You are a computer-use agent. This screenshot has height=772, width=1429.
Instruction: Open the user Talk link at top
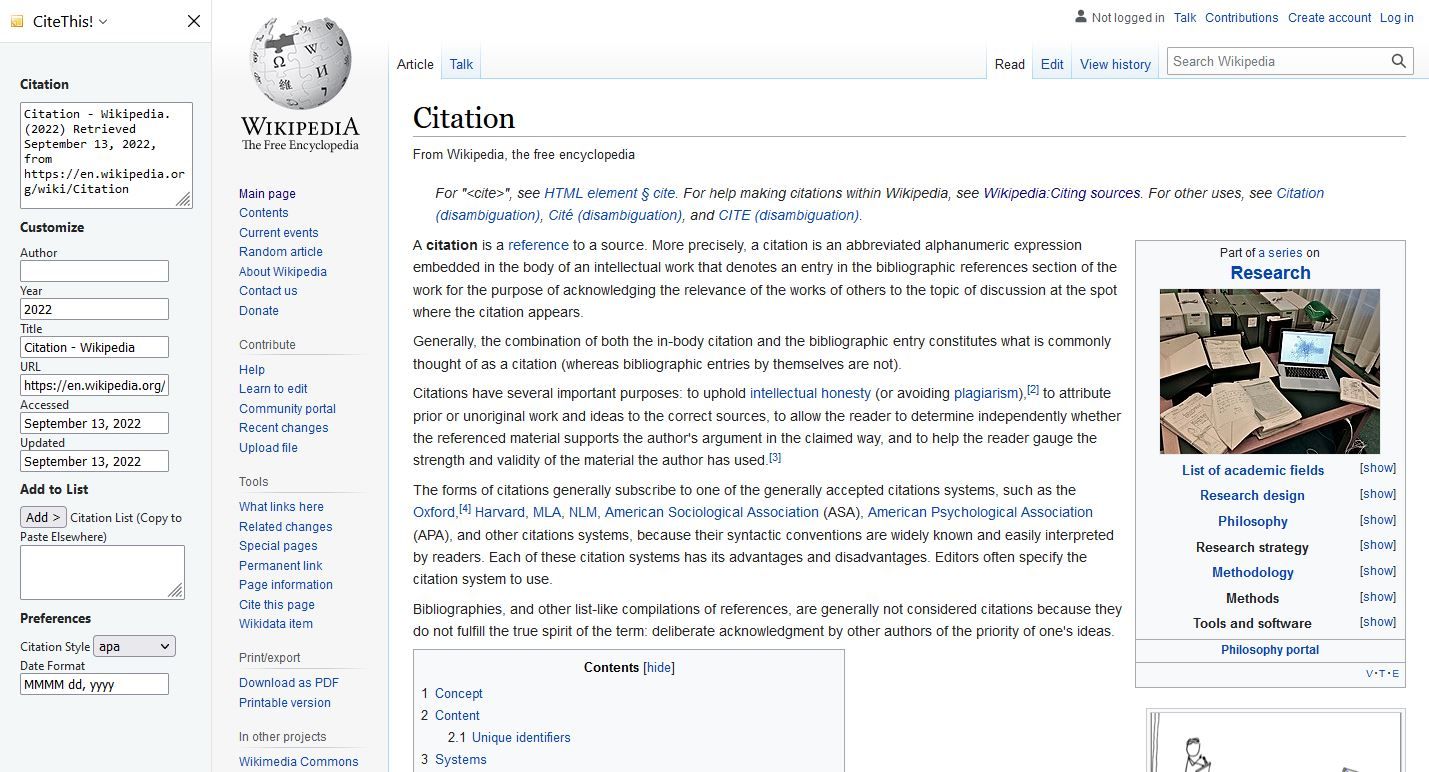[x=1185, y=17]
